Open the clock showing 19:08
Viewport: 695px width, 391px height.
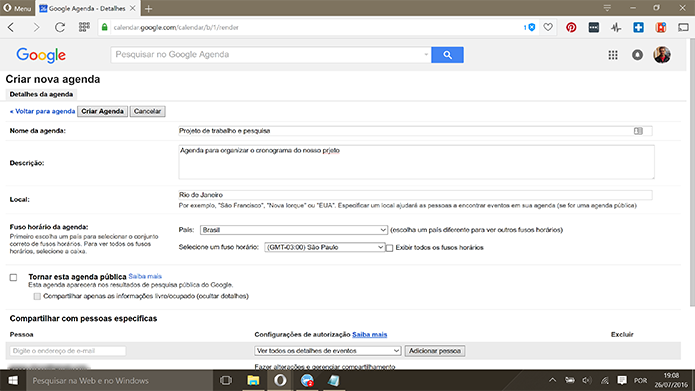click(672, 380)
